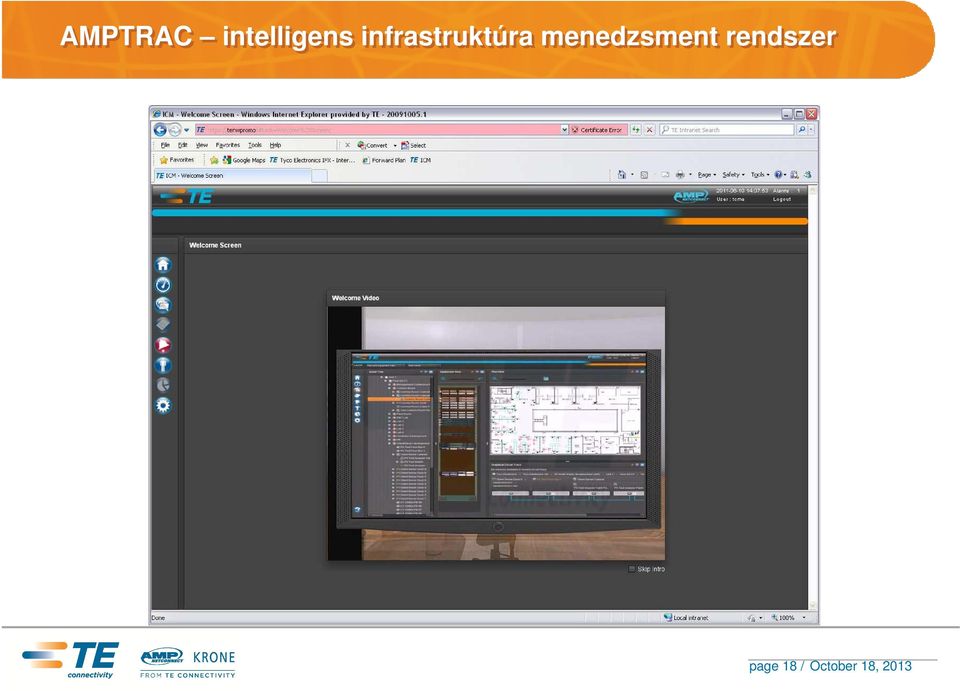Screen dimensions: 960x691
Task: Click the grey layers sidebar icon
Action: (x=163, y=324)
